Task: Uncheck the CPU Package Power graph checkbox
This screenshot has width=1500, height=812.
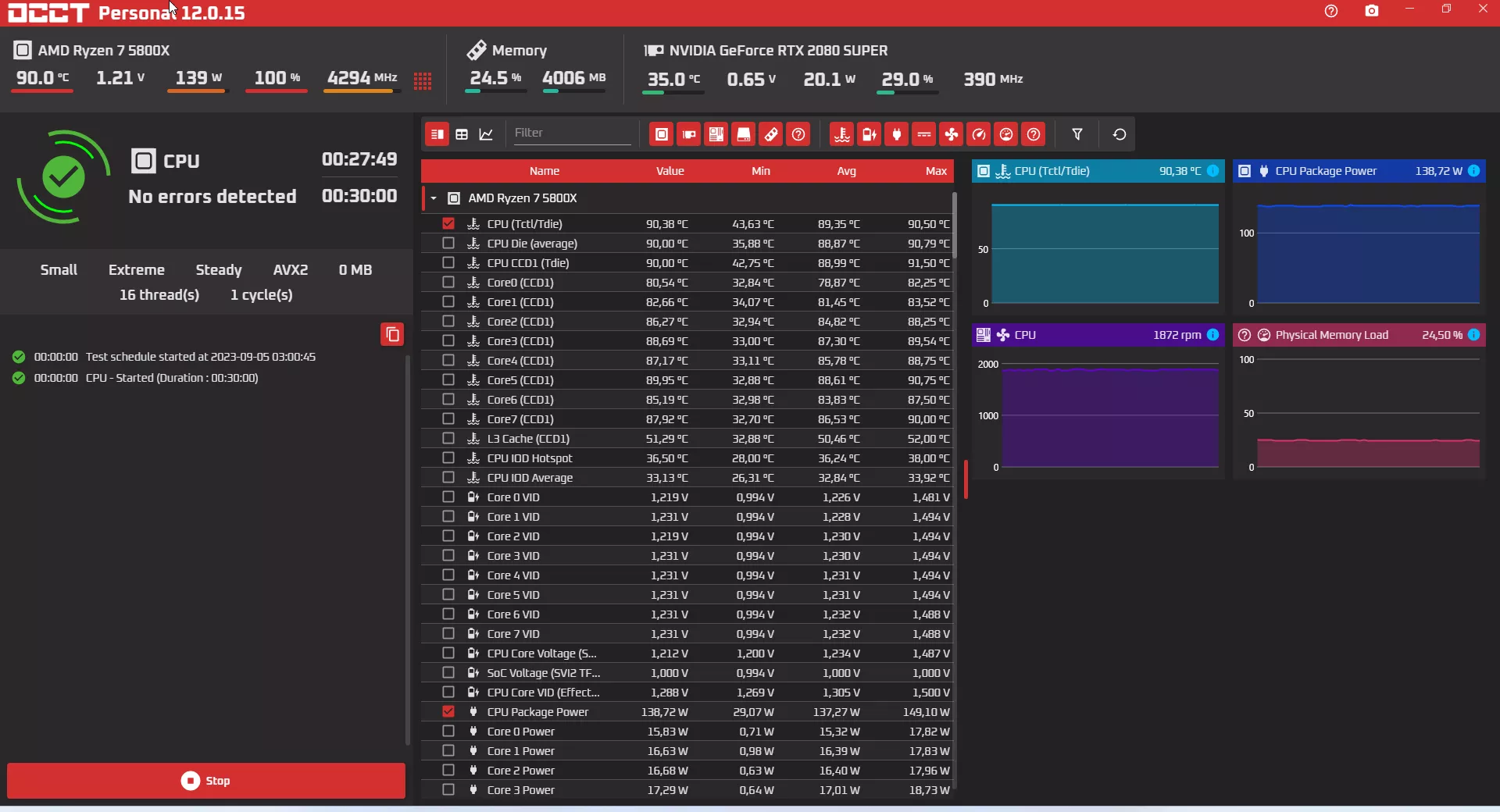Action: pyautogui.click(x=448, y=711)
